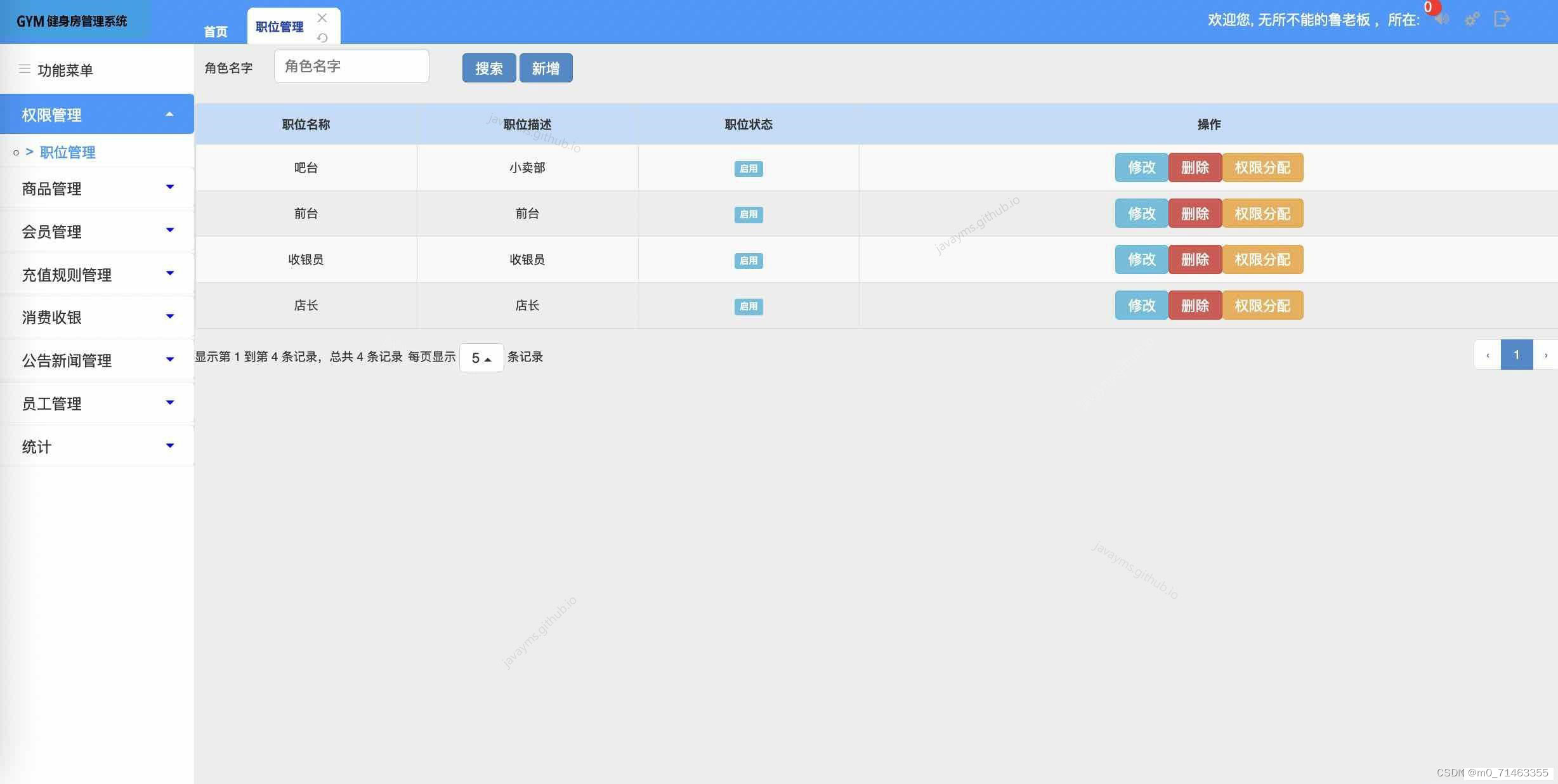This screenshot has height=784, width=1558.
Task: Go to previous page arrow
Action: (x=1488, y=355)
